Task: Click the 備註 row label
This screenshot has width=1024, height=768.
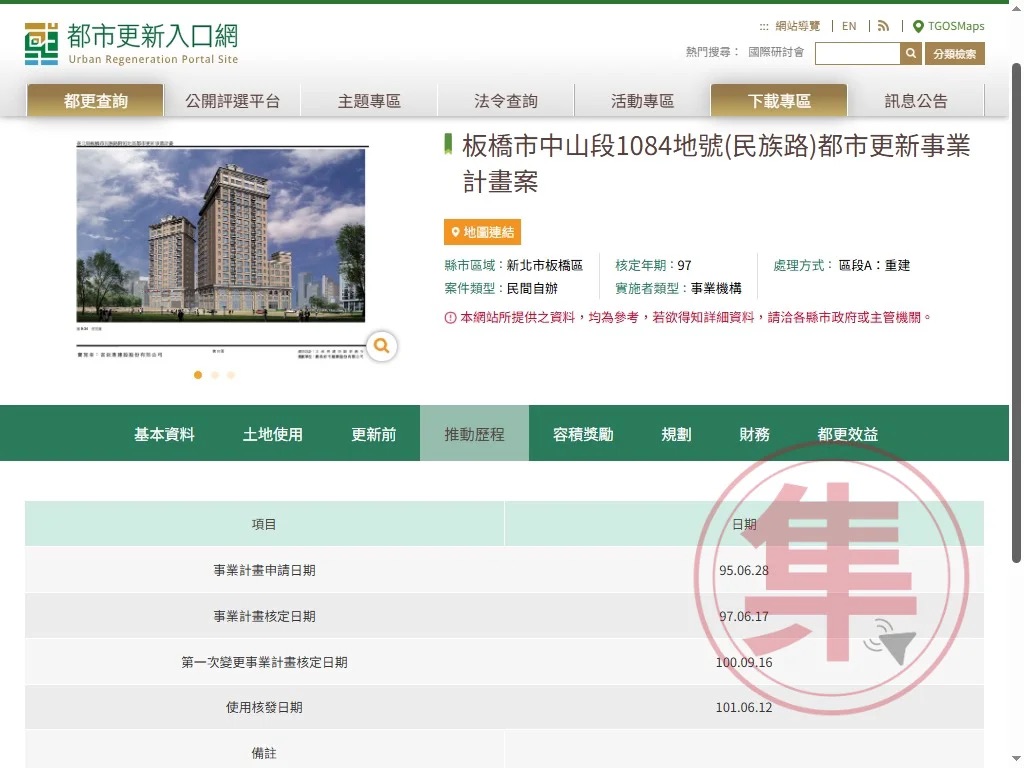Action: click(264, 753)
